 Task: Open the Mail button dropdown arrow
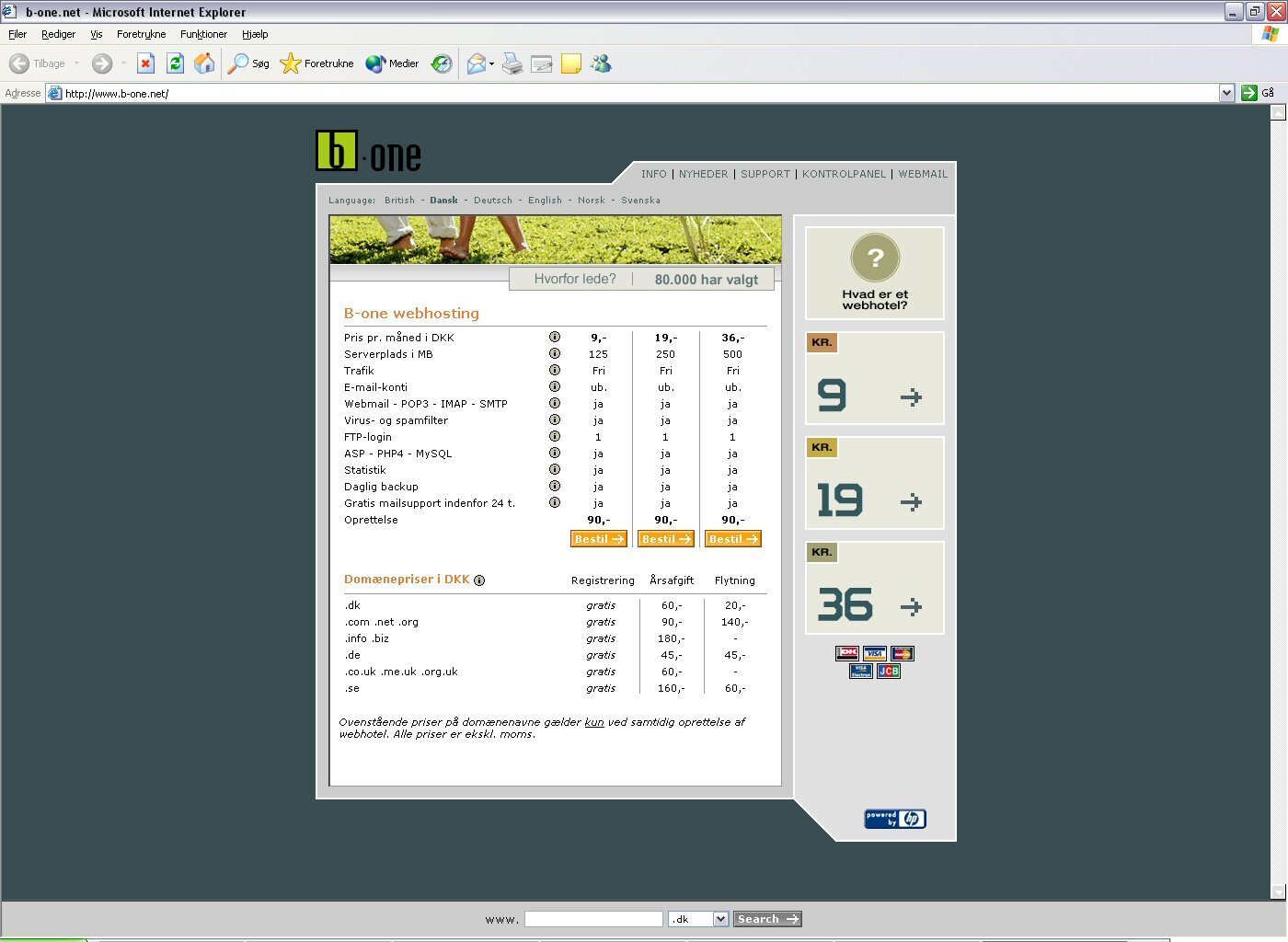(491, 63)
